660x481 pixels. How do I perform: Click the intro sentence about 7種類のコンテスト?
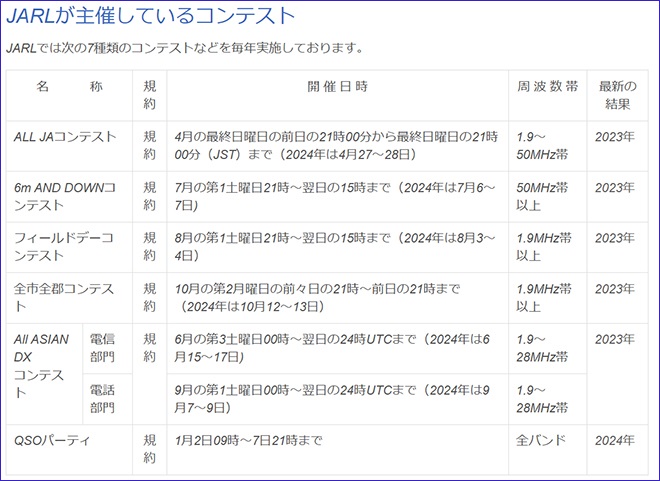pos(185,48)
